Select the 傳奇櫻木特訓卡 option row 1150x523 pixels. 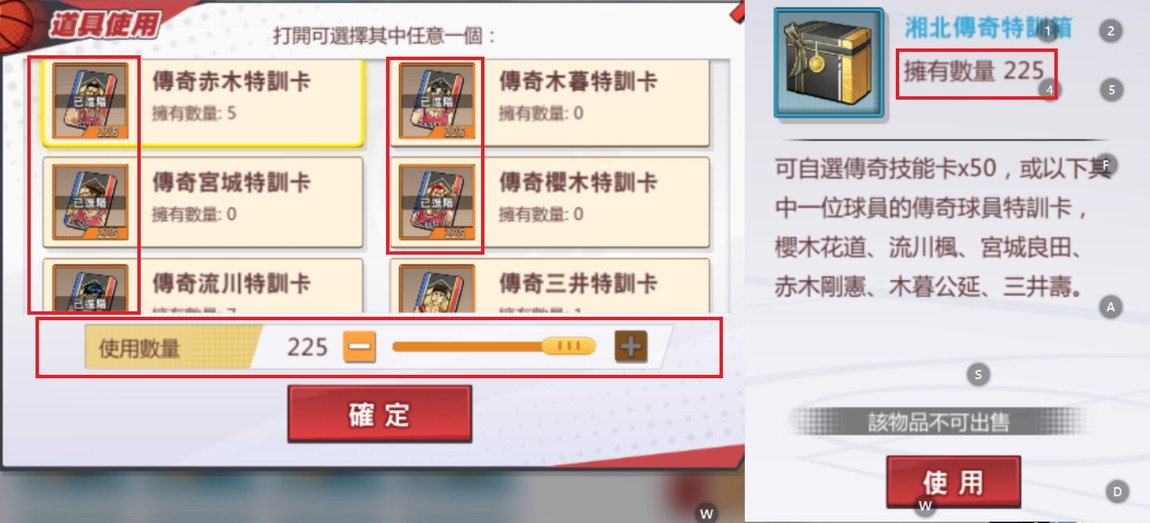(x=549, y=202)
